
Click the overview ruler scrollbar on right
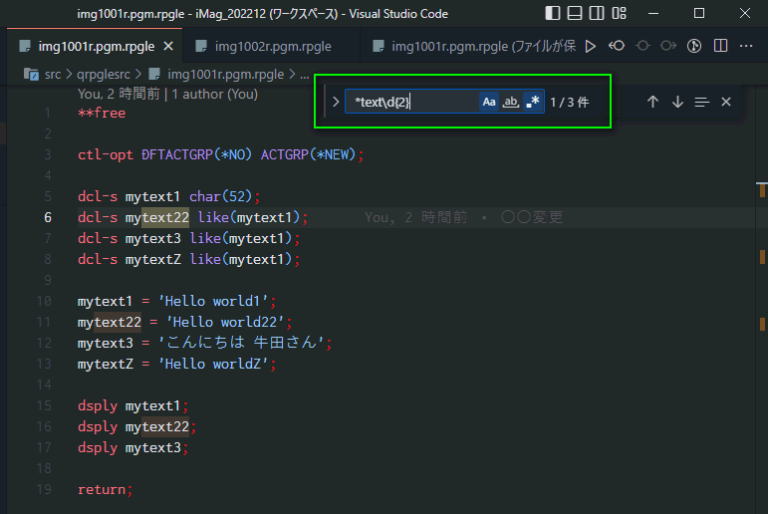coord(762,299)
